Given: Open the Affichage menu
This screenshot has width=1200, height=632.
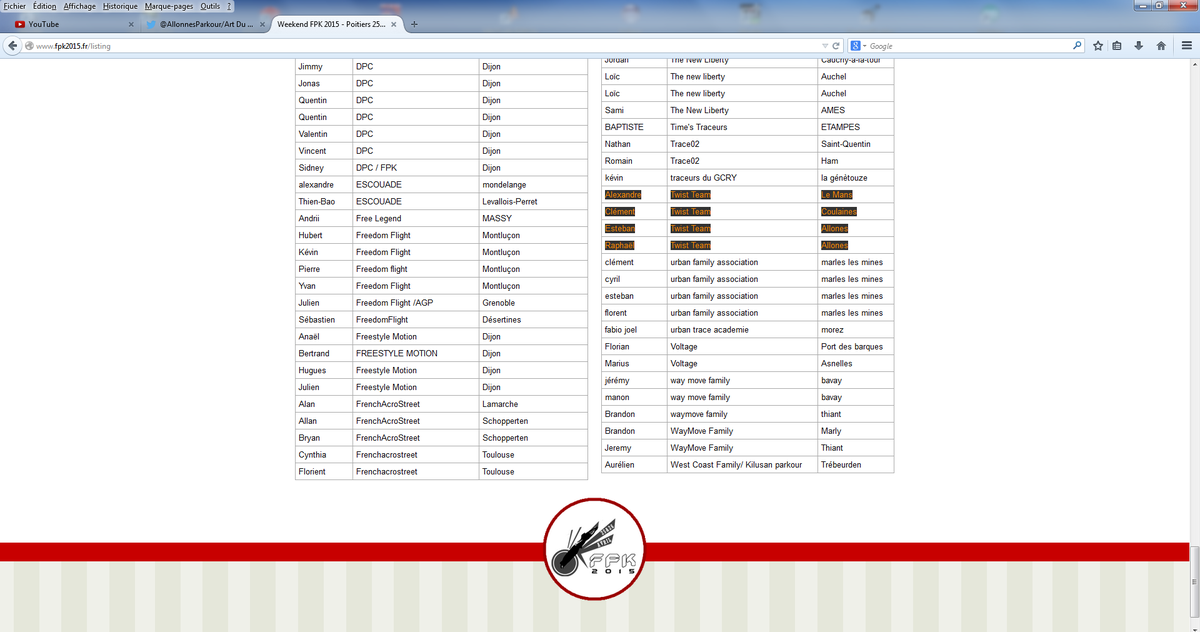Looking at the screenshot, I should click(80, 6).
